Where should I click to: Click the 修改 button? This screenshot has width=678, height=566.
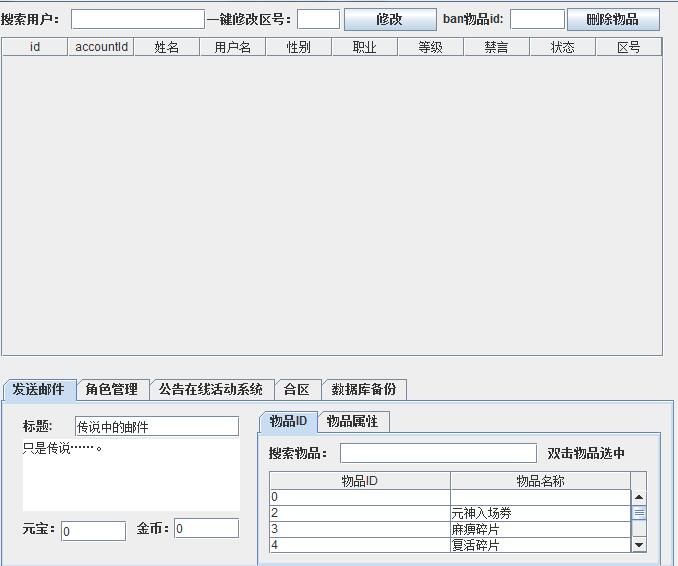pyautogui.click(x=390, y=19)
